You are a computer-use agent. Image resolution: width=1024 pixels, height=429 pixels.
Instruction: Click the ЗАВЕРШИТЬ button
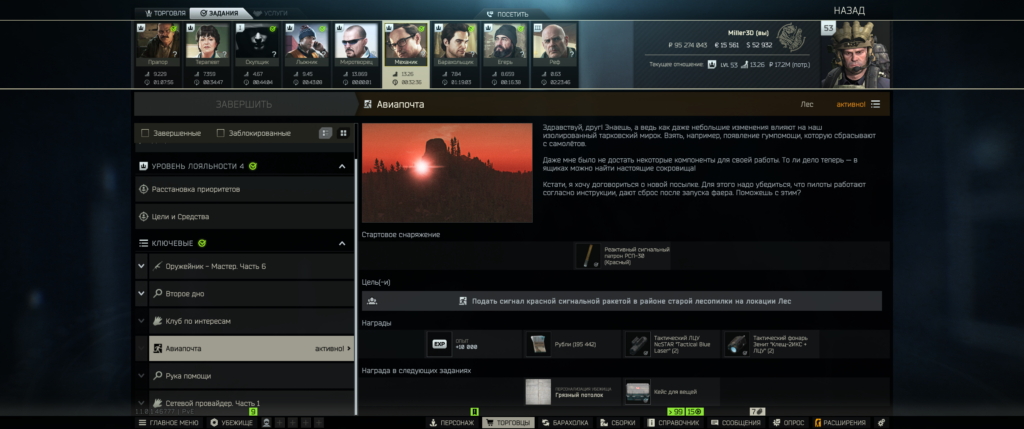click(244, 104)
